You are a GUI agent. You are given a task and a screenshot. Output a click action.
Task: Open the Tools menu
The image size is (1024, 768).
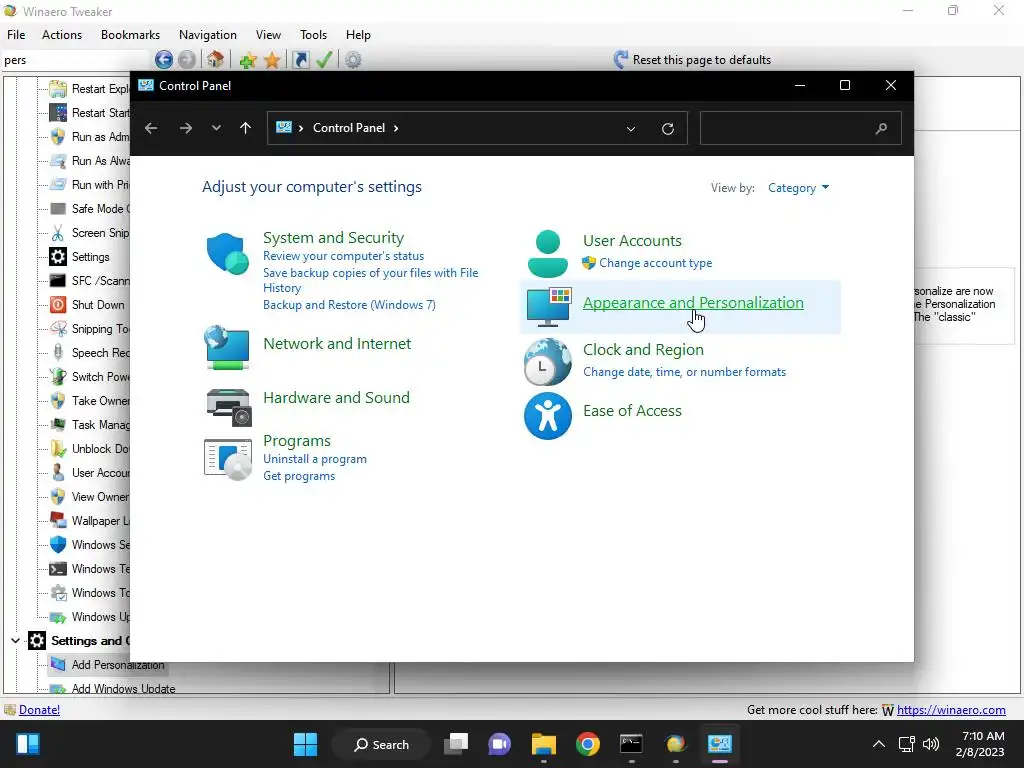click(x=313, y=35)
